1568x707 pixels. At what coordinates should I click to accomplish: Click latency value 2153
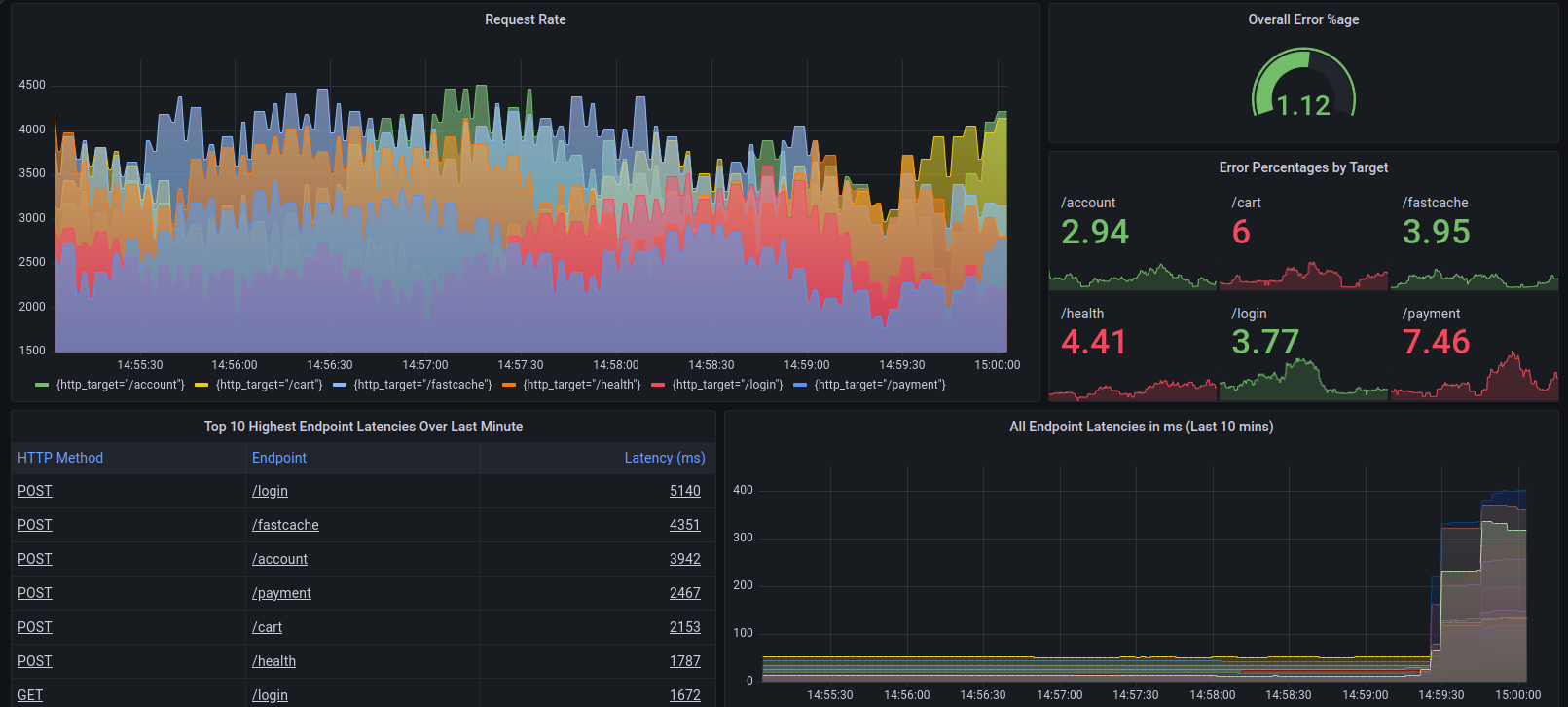pos(685,627)
